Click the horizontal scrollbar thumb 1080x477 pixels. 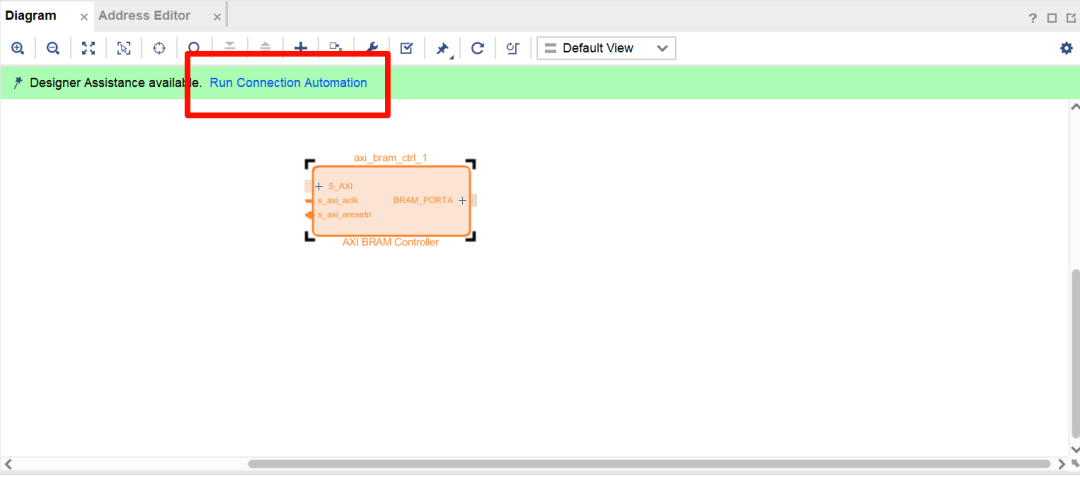[649, 464]
